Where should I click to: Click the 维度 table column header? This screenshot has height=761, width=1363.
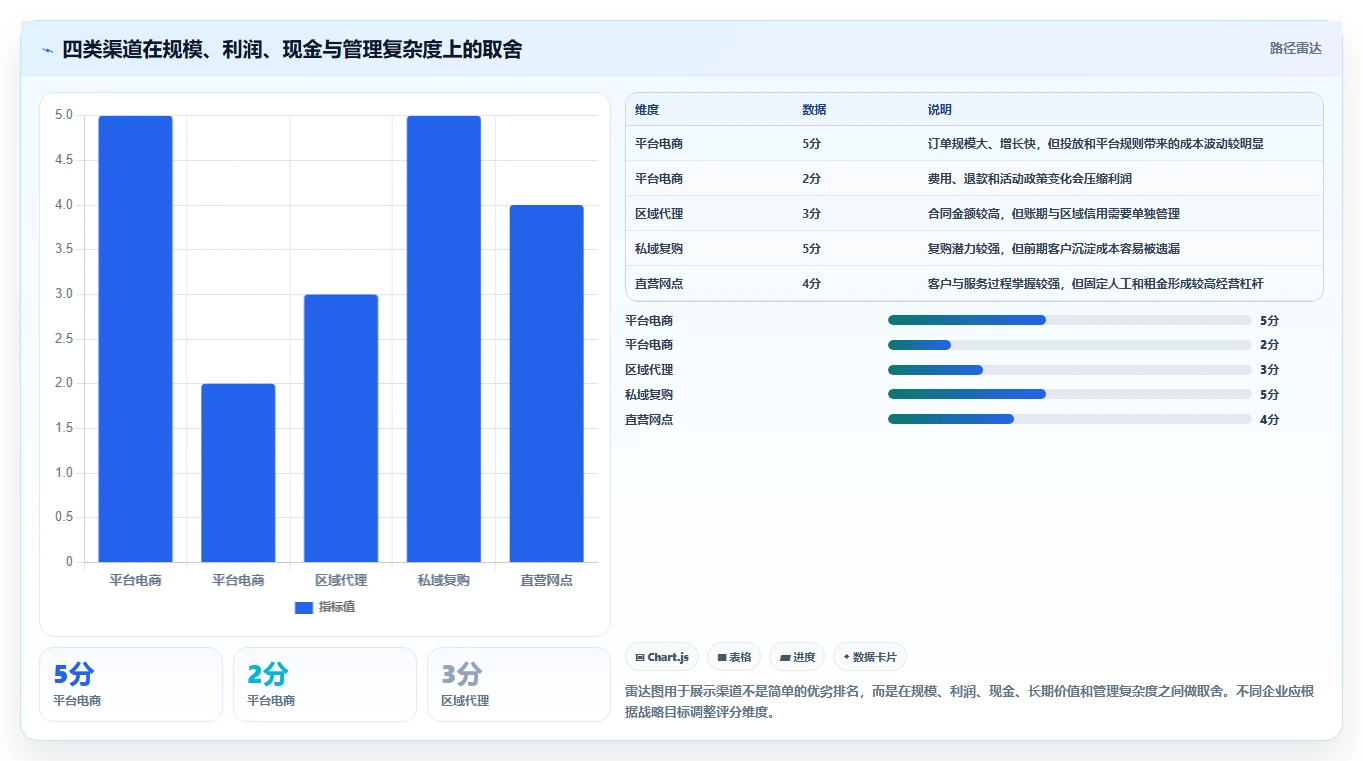click(x=647, y=110)
